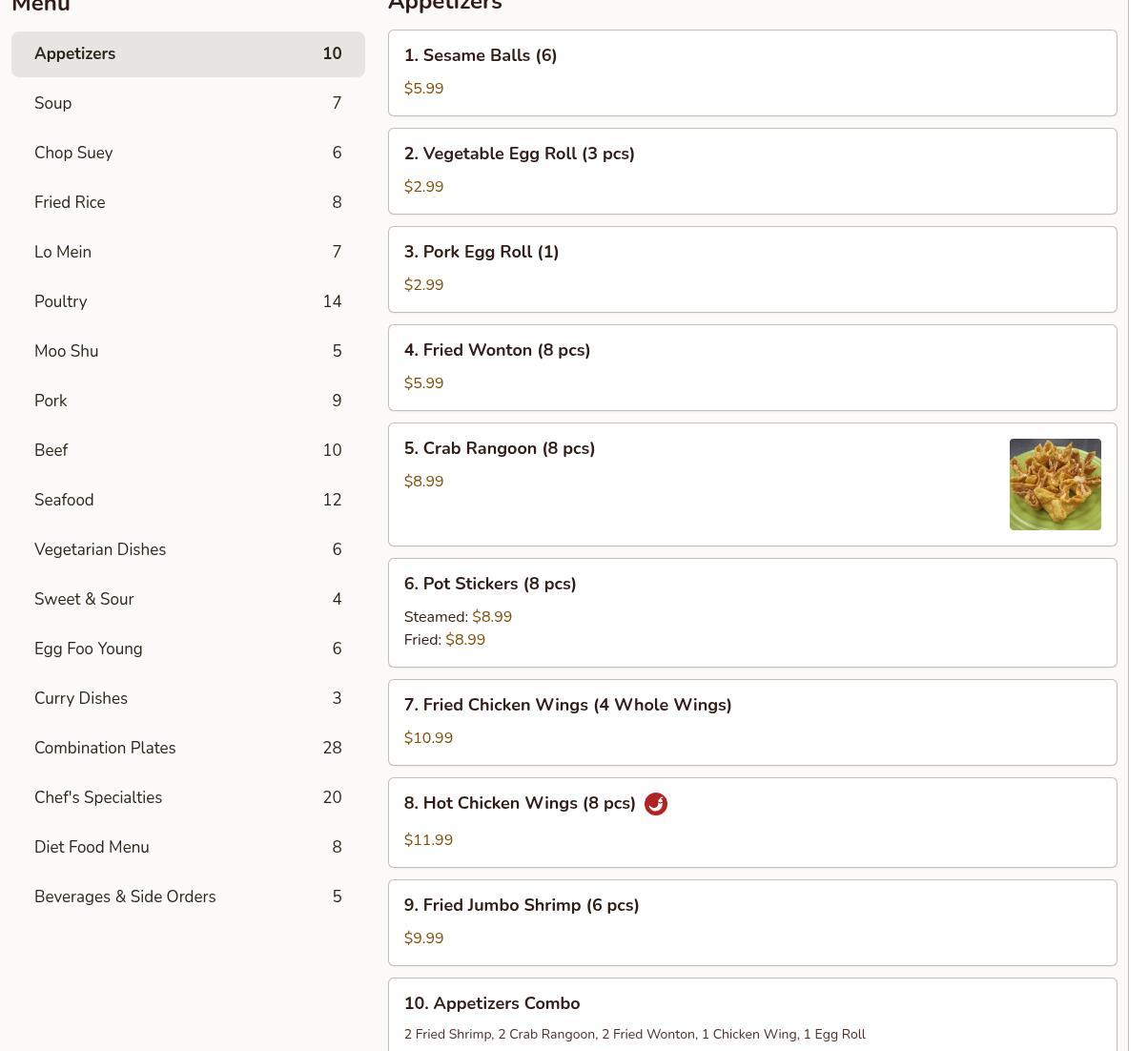Select the Appetizers menu category
1148x1051 pixels.
(x=188, y=54)
